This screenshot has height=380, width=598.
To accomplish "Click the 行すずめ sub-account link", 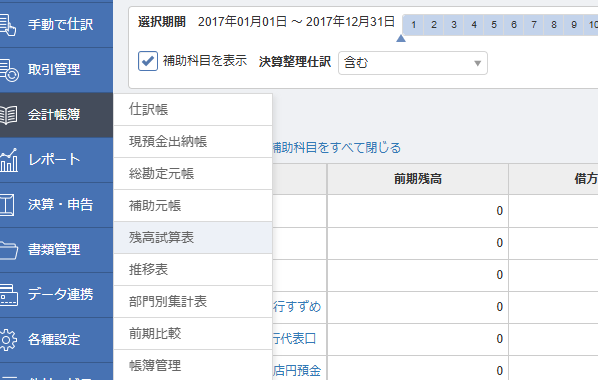I will (297, 307).
